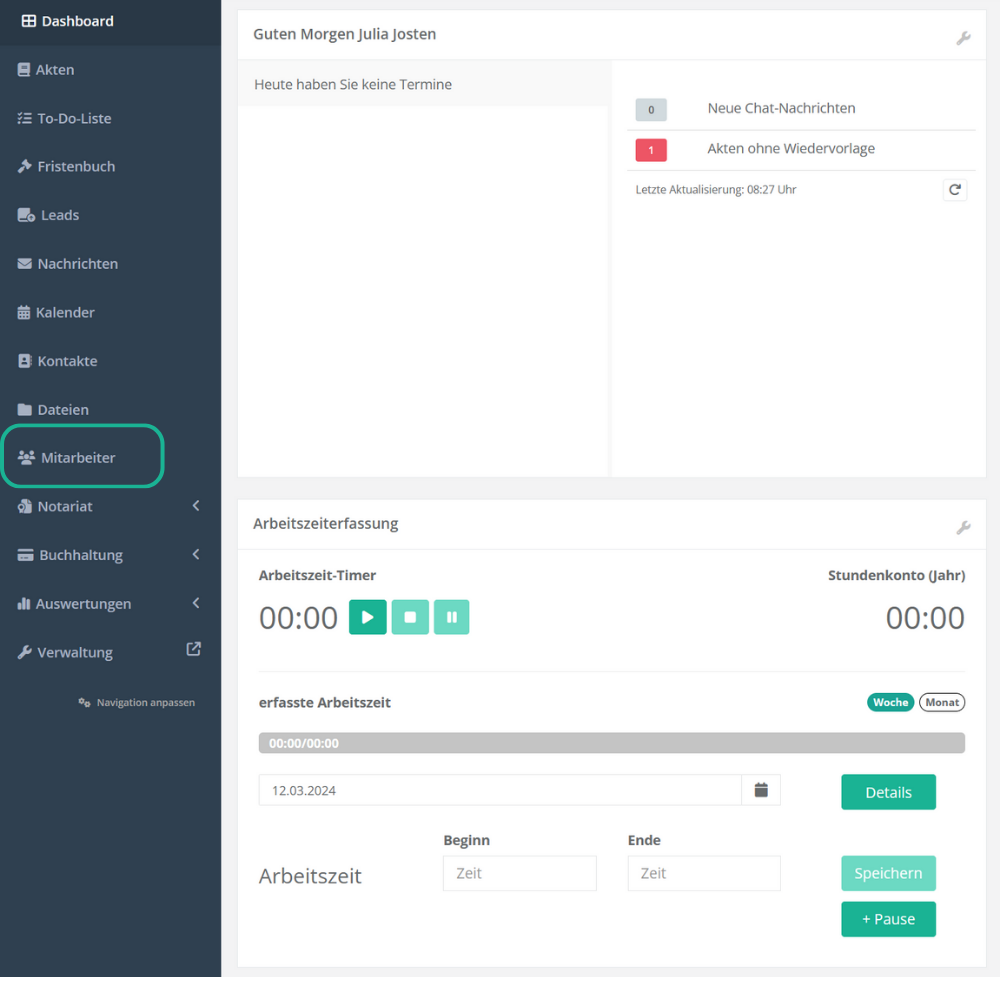Open the calendar date picker icon
The height and width of the screenshot is (1000, 1000).
(x=761, y=790)
